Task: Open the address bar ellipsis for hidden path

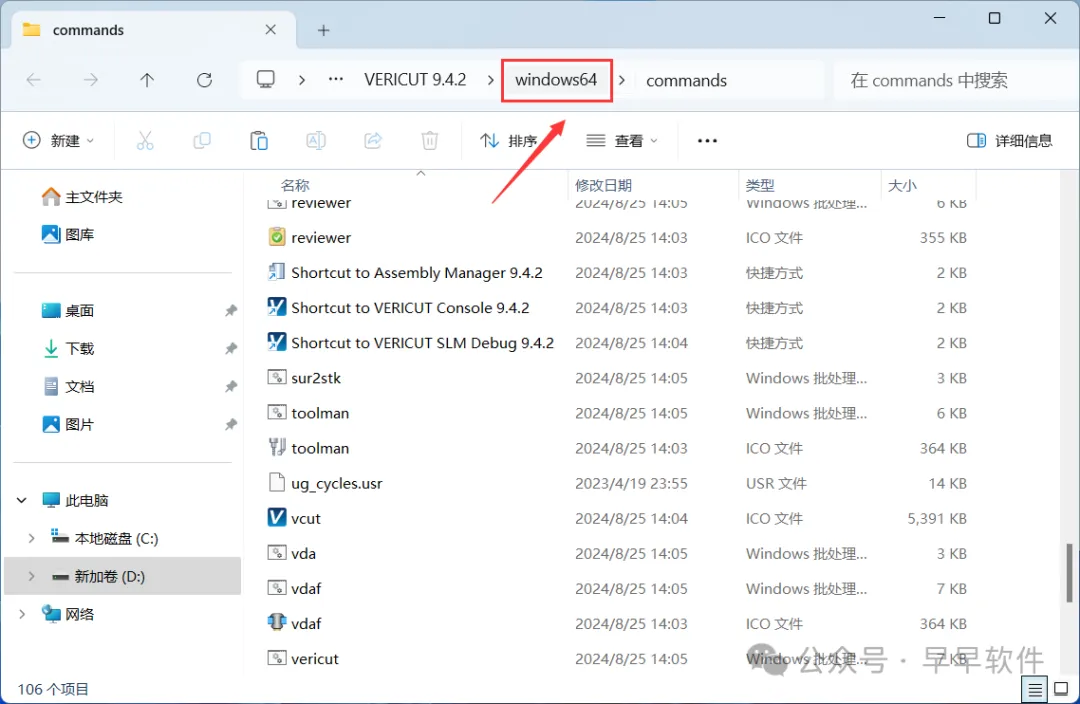Action: [x=335, y=80]
